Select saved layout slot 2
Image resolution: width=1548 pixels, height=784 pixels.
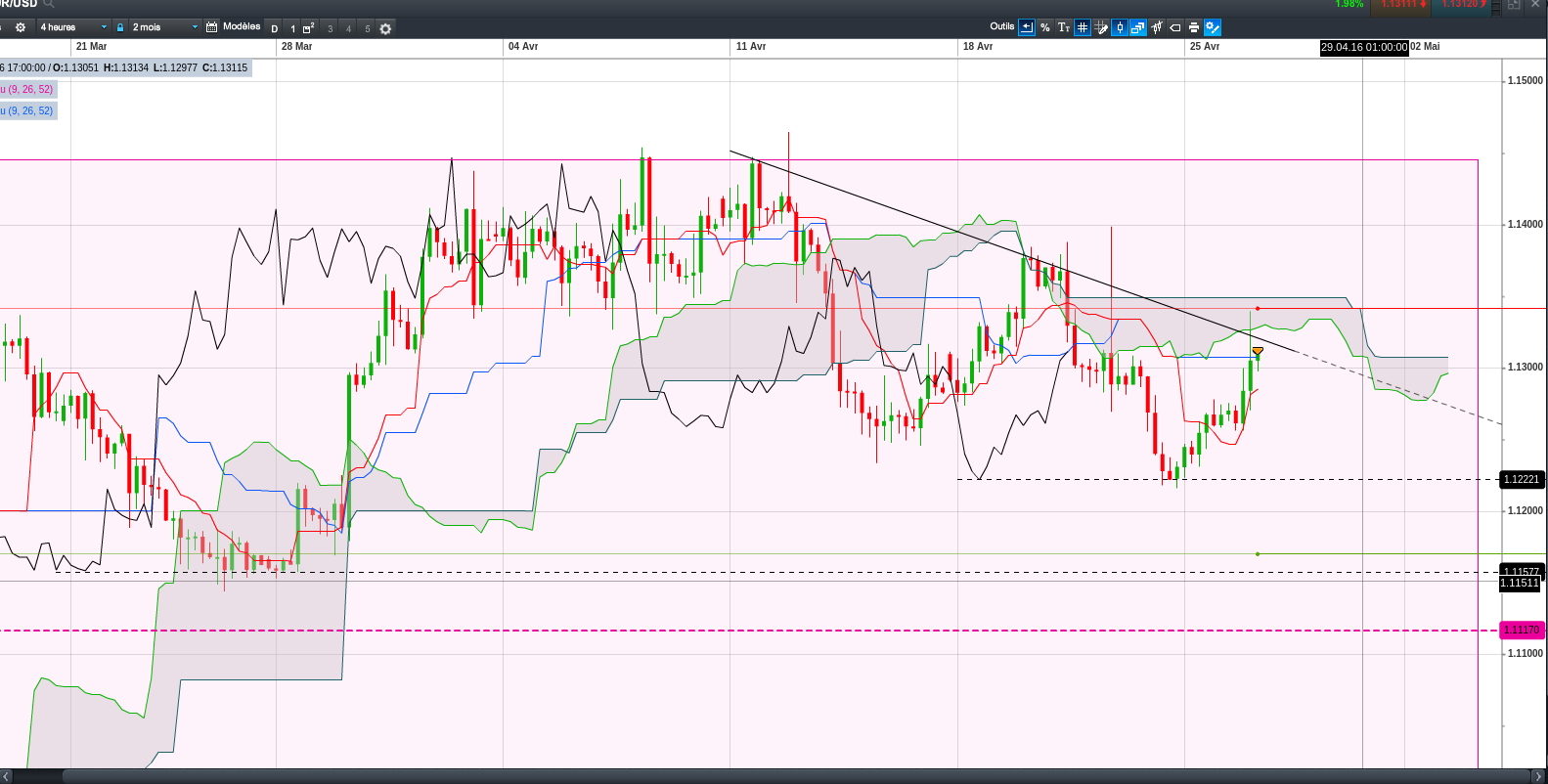click(x=308, y=28)
